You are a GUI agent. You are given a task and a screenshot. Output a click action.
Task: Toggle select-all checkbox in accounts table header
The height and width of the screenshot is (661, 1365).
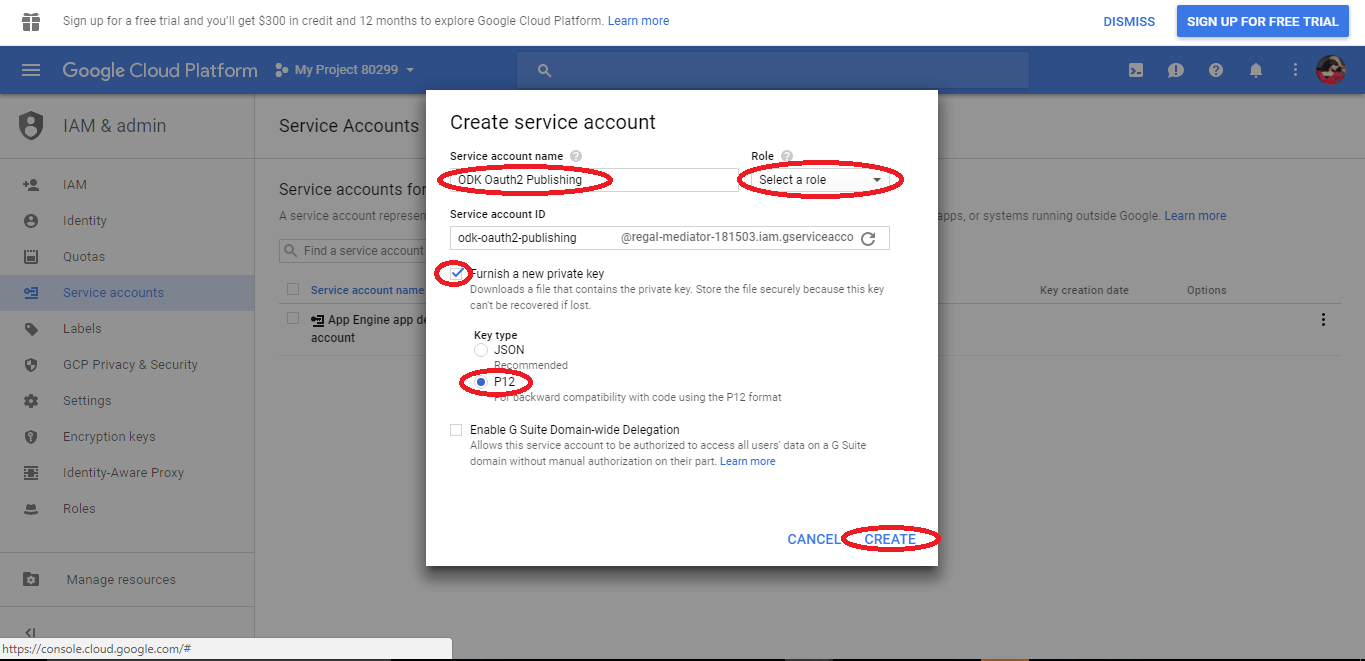pos(293,289)
